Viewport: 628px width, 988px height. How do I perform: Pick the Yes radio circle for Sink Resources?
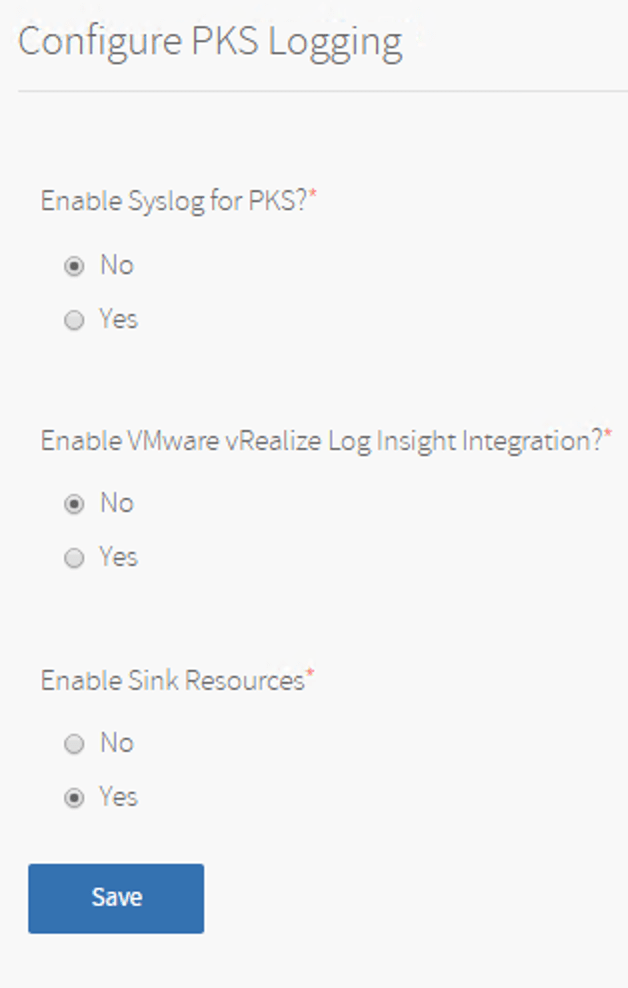point(74,798)
